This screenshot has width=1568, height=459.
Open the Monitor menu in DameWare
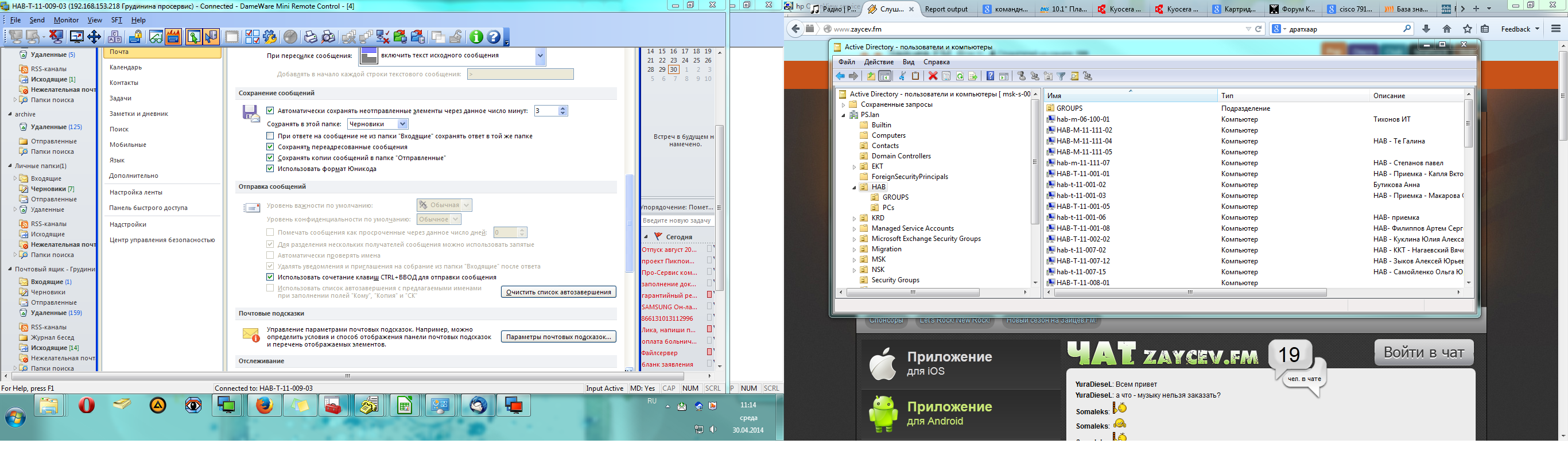67,20
